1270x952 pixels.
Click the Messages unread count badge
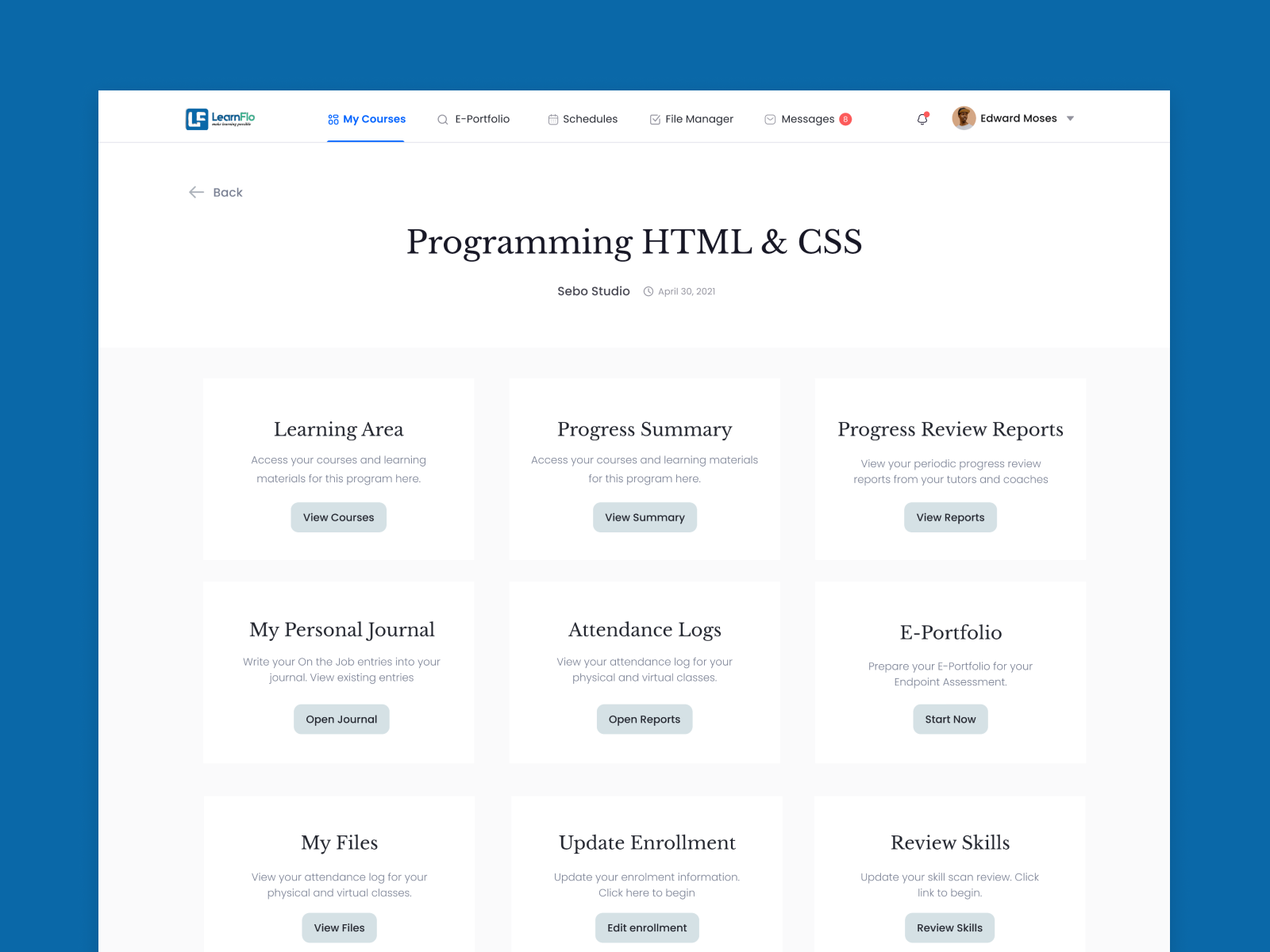(845, 118)
